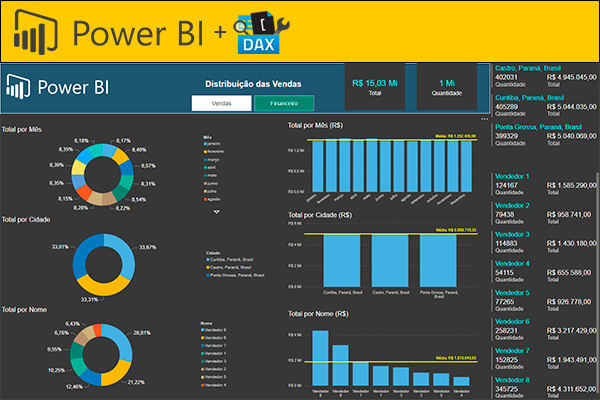Click the R$ 15,03 Mi Total card
600x400 pixels.
pos(375,87)
